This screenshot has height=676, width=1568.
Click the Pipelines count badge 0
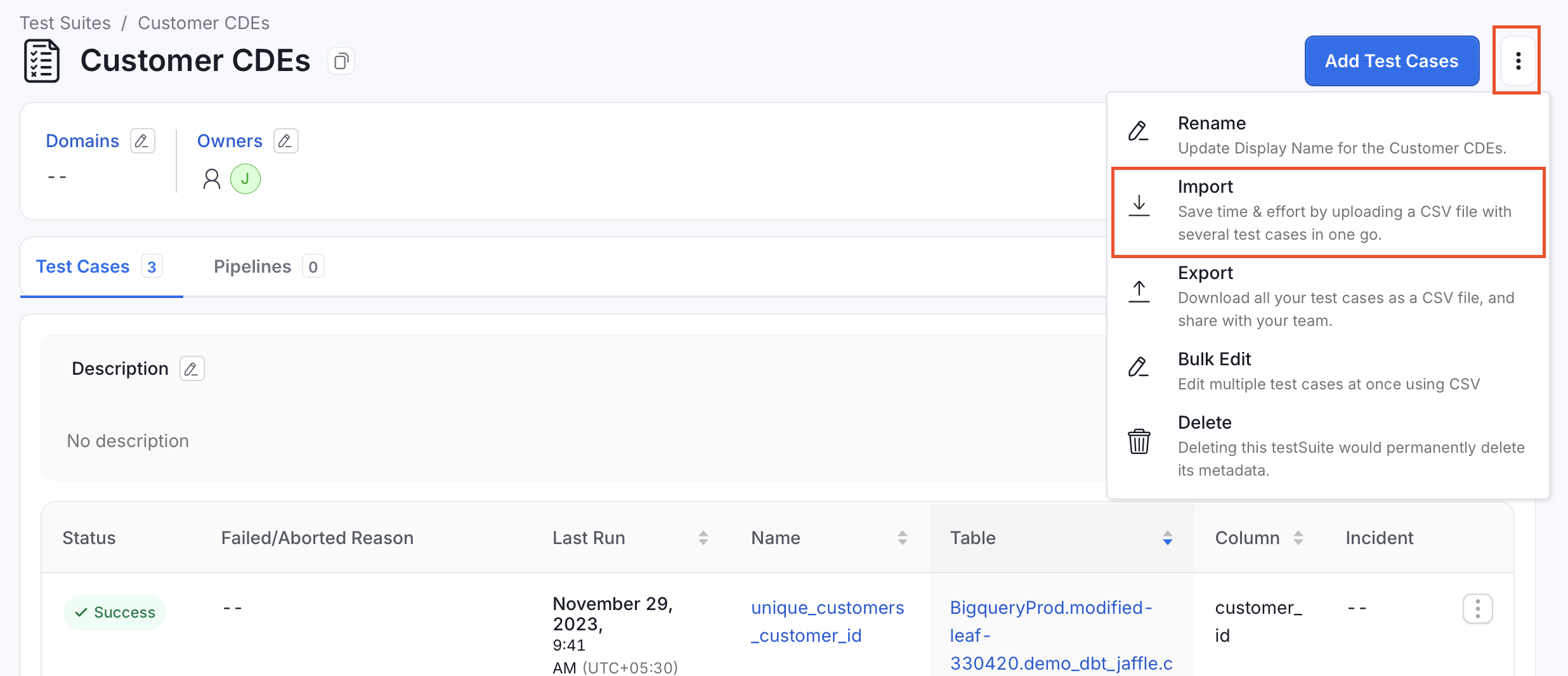tap(313, 267)
